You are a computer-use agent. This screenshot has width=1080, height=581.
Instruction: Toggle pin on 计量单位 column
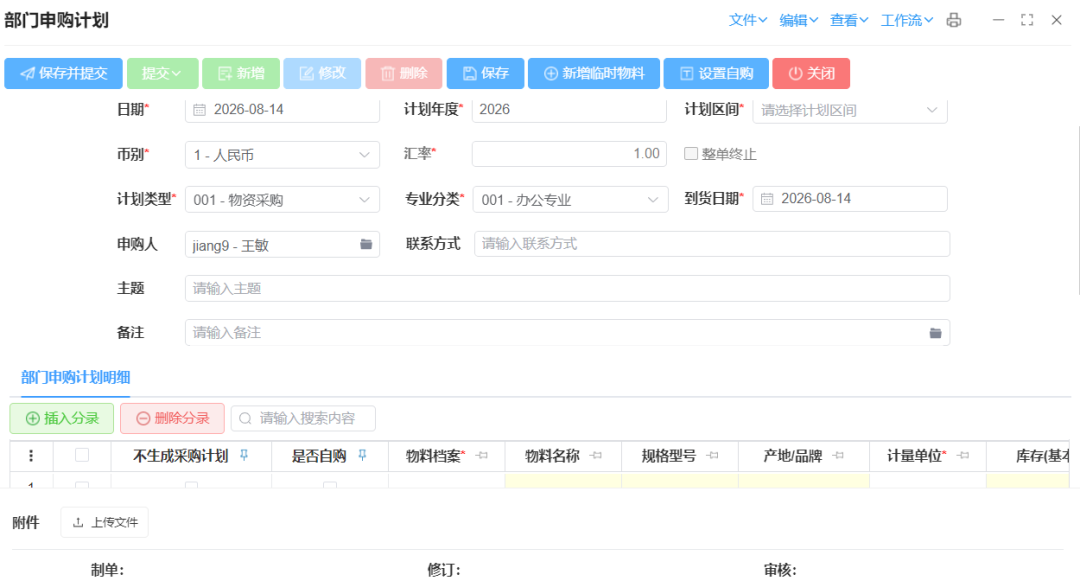click(964, 455)
